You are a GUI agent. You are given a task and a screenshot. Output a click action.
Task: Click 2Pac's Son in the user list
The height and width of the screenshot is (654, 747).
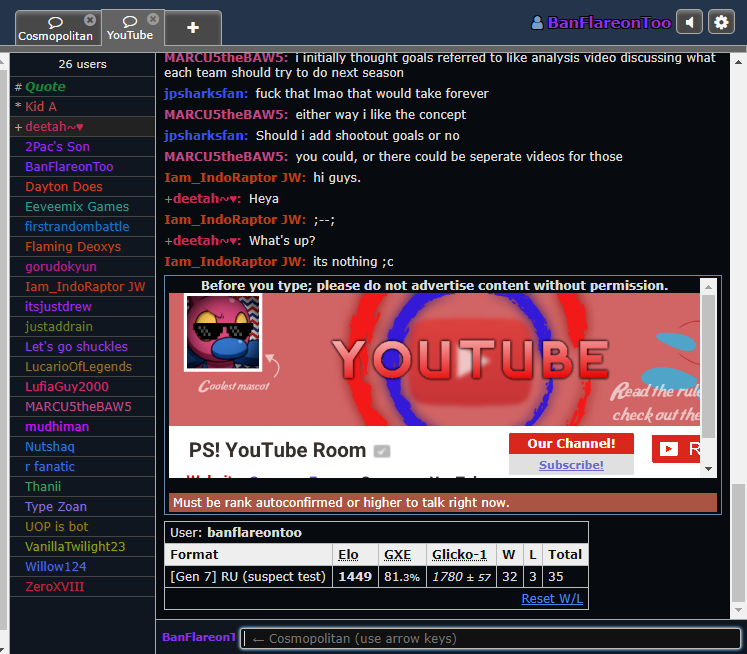click(82, 147)
